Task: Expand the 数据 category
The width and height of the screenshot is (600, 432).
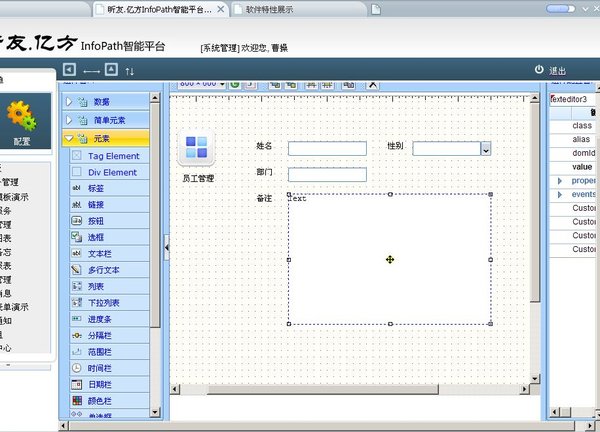Action: tap(106, 102)
